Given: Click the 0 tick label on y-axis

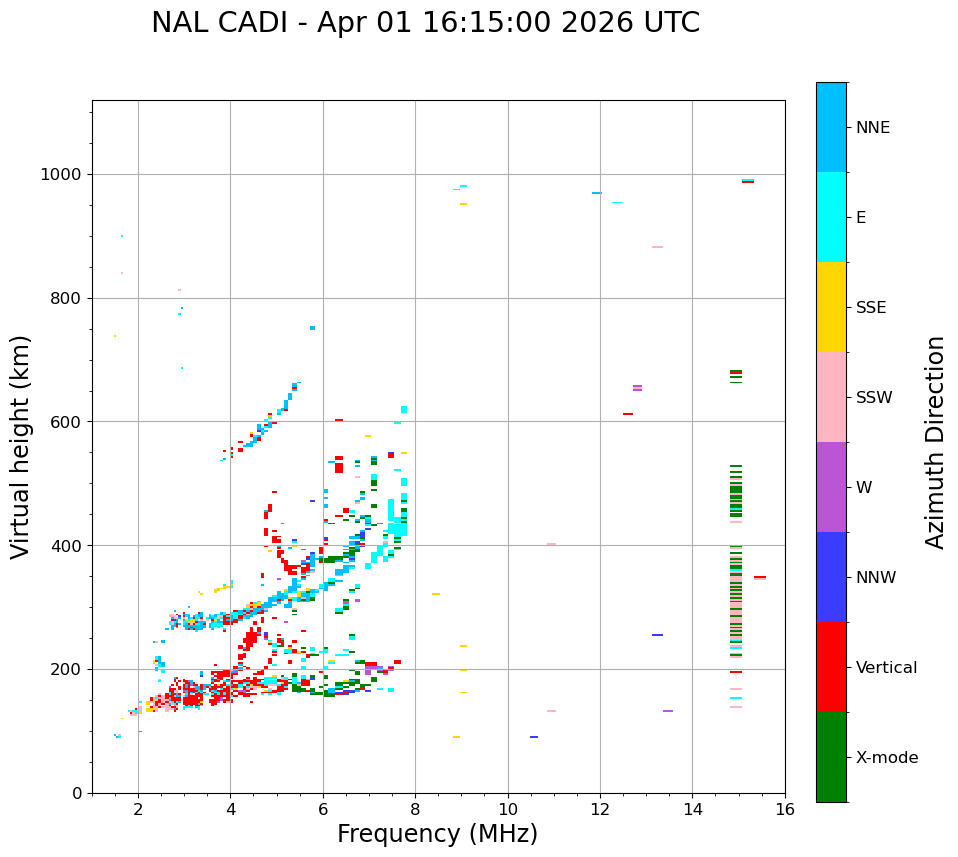Looking at the screenshot, I should [x=76, y=793].
